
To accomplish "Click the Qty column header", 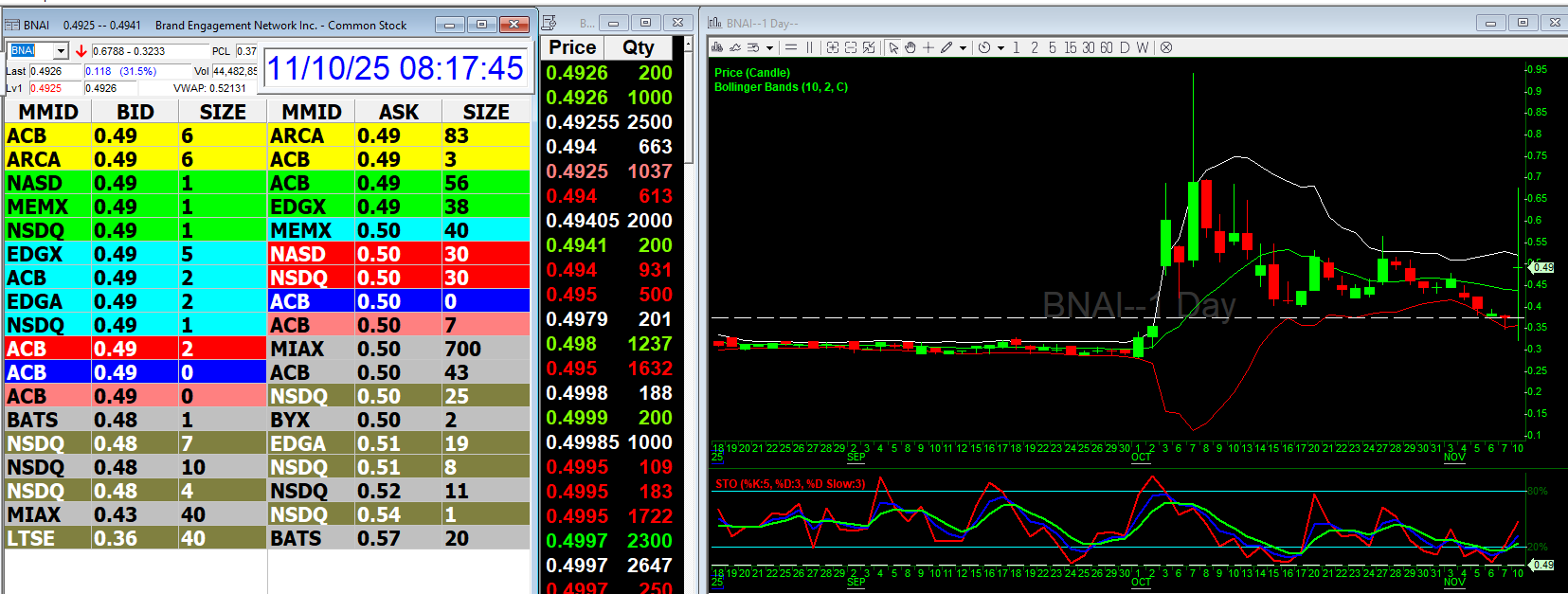I will point(638,47).
